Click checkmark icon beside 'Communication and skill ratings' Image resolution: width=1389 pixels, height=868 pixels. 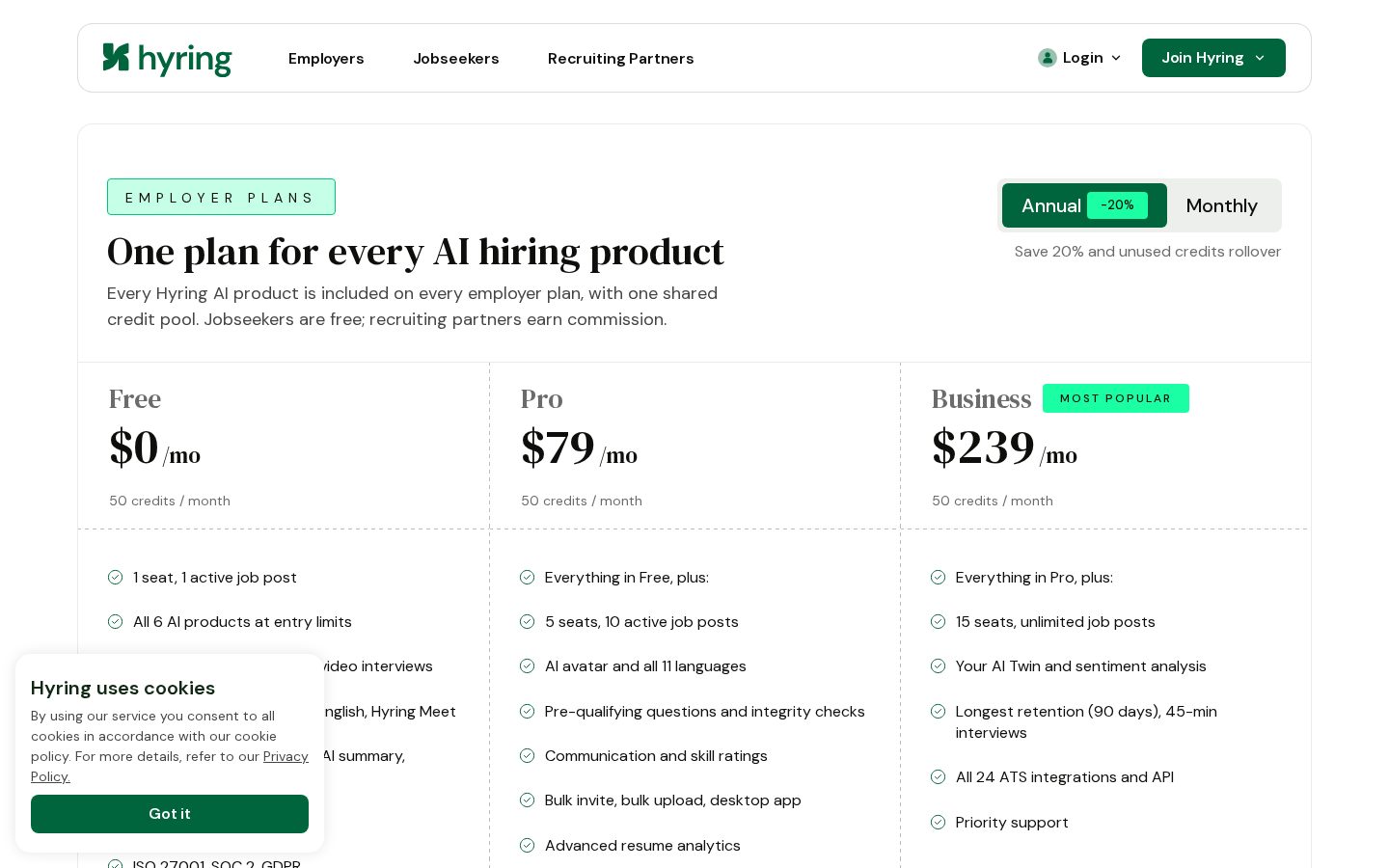[527, 756]
